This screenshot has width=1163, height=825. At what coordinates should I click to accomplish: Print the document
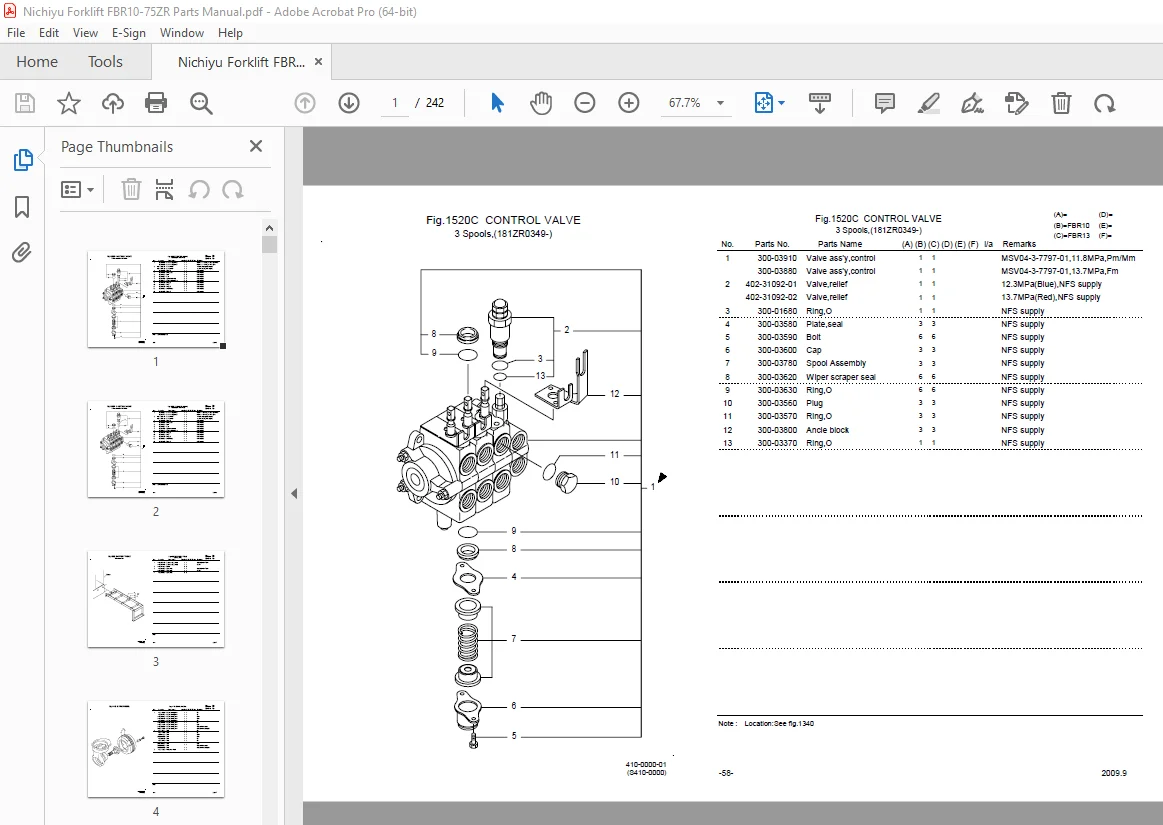click(x=156, y=103)
